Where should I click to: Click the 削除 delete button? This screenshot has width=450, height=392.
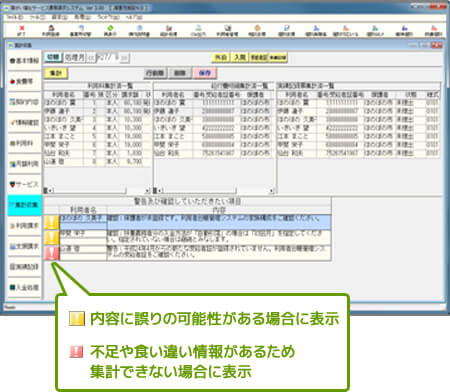[x=180, y=73]
